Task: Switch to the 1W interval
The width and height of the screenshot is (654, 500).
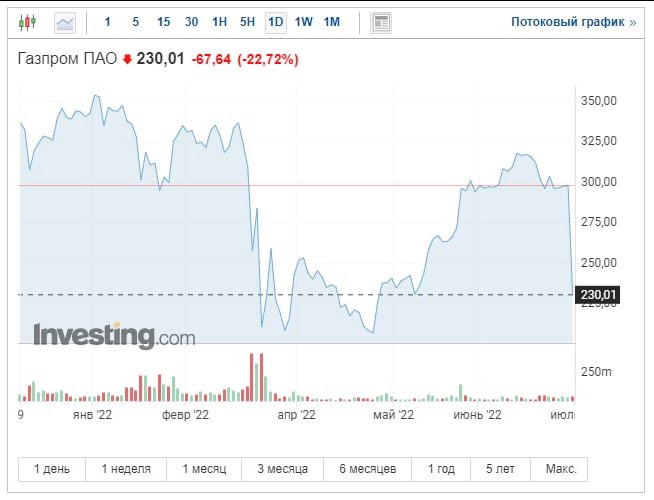Action: click(304, 21)
